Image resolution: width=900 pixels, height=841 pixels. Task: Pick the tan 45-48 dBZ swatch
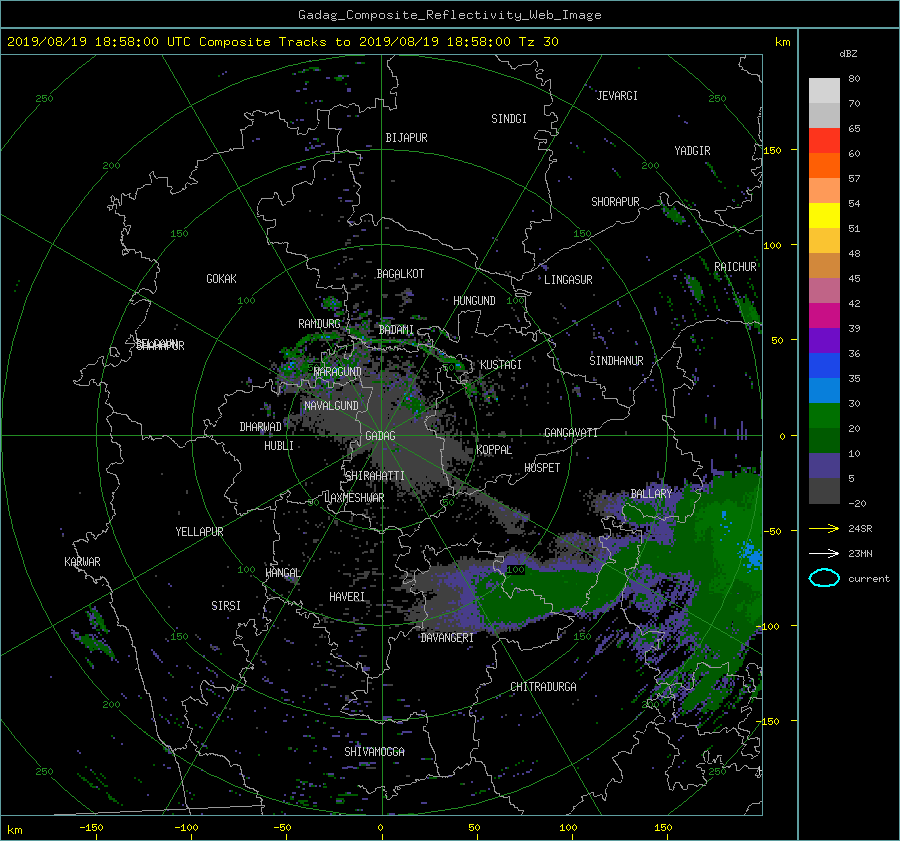point(824,265)
